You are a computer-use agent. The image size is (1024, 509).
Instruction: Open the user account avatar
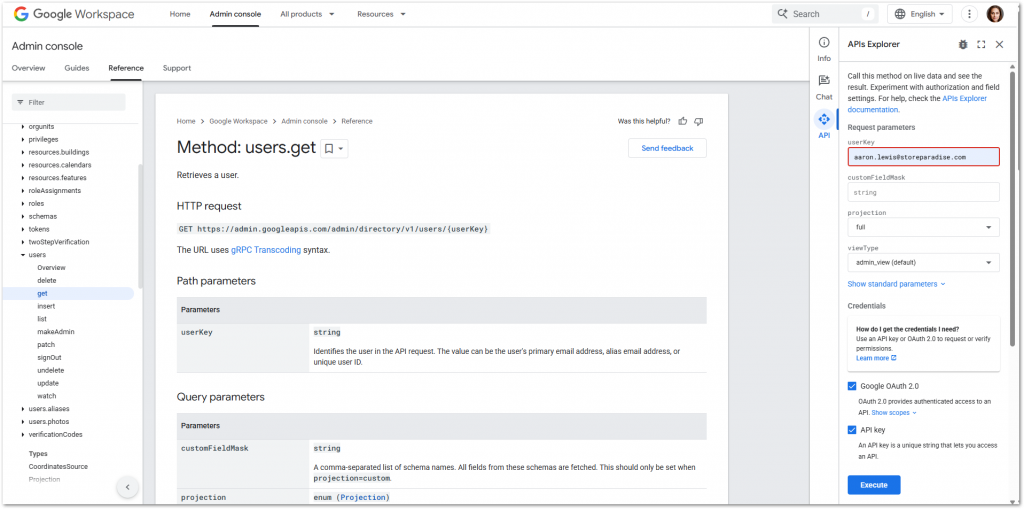point(995,14)
